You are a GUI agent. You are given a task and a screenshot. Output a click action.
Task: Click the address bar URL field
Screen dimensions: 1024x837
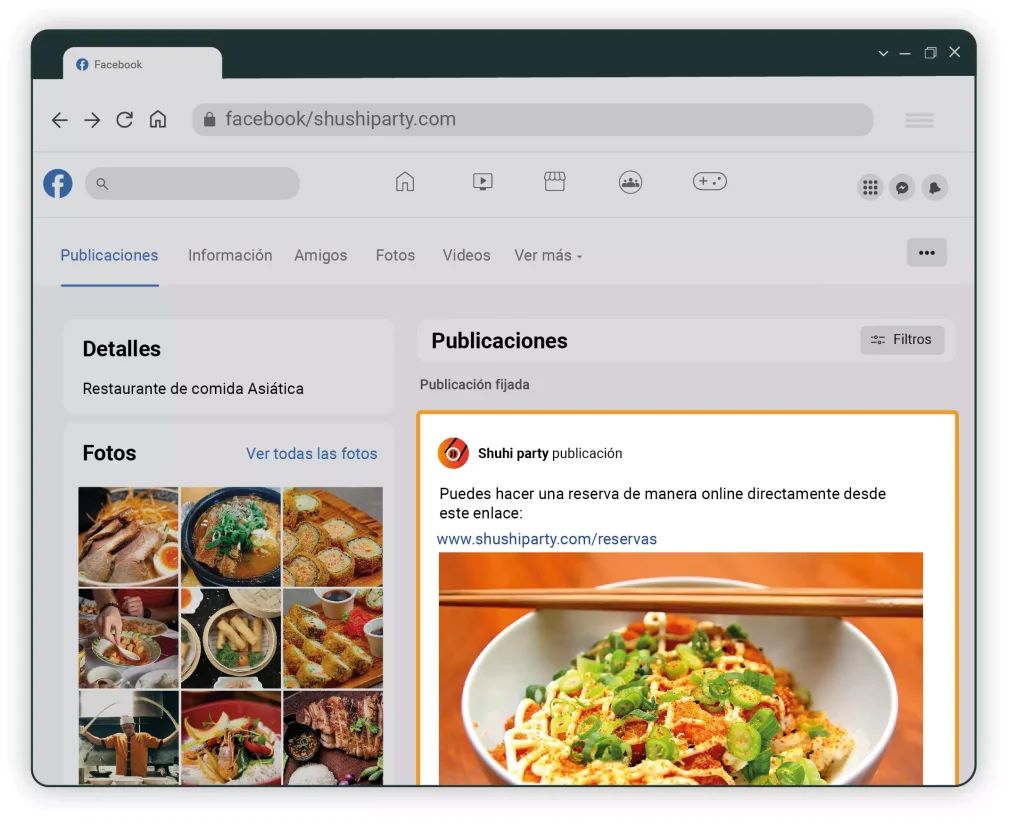coord(532,119)
